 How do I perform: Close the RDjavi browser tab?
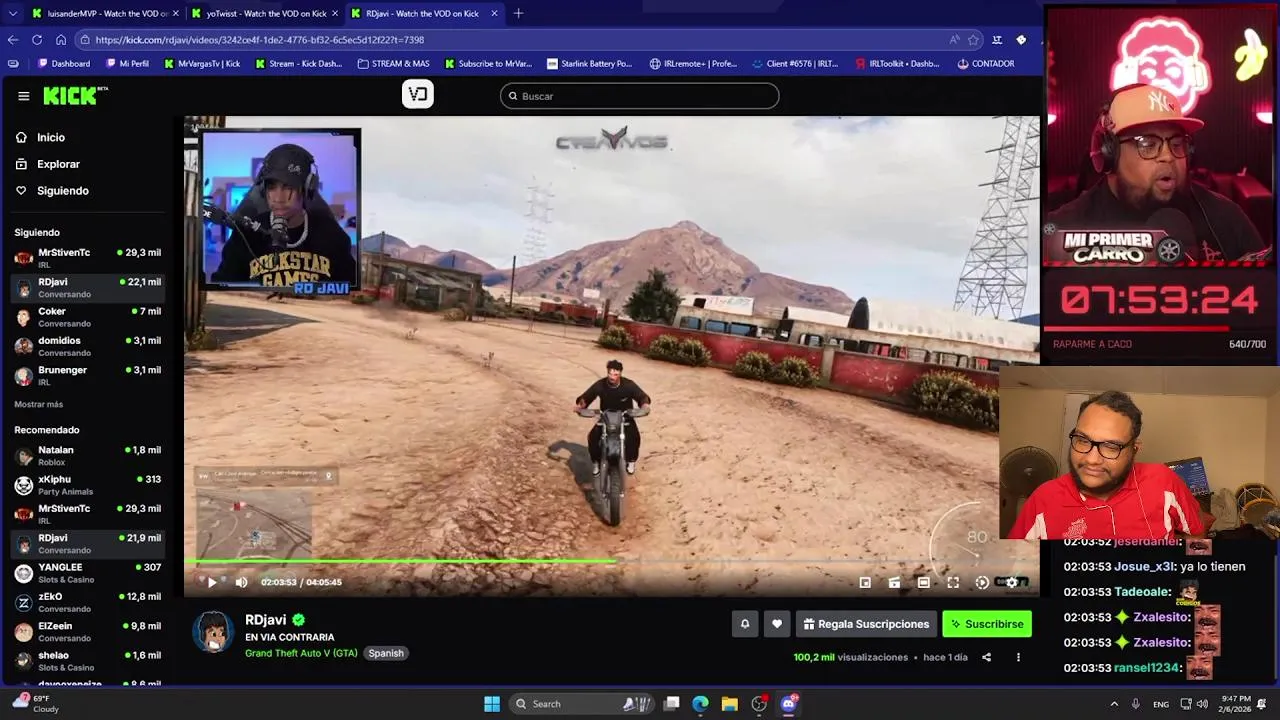tap(494, 13)
